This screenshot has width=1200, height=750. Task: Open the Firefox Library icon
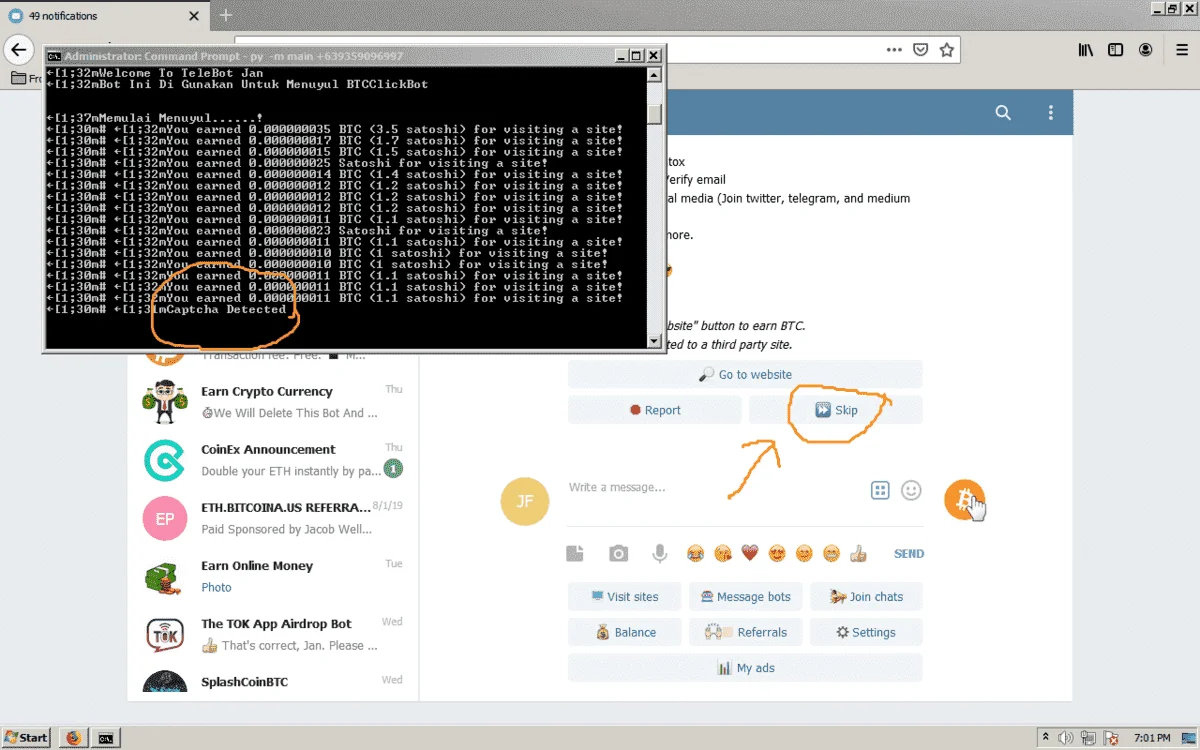(1086, 50)
